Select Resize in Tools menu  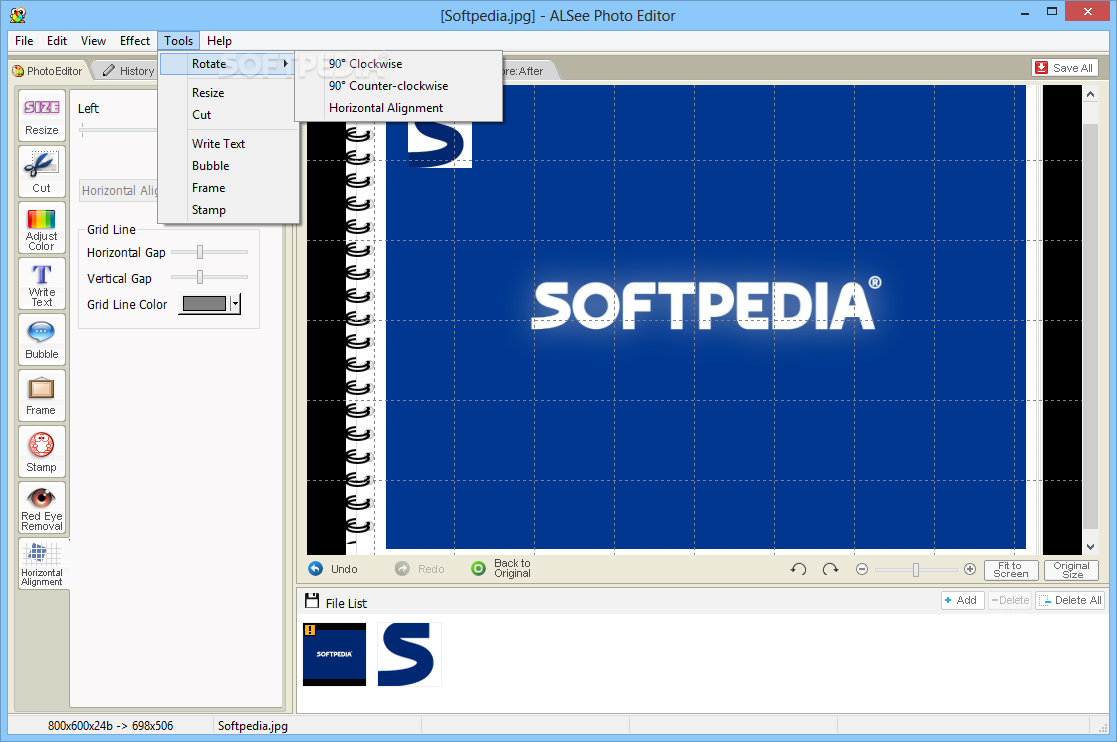[227, 93]
